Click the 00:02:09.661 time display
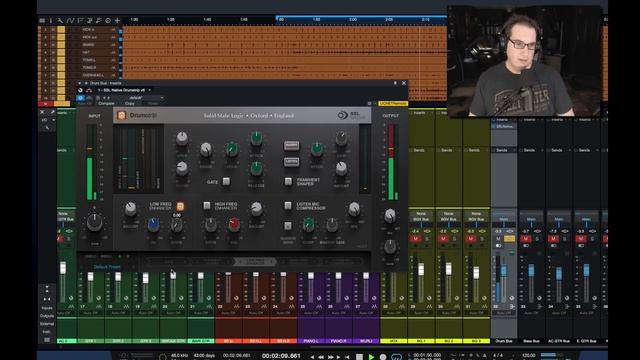 [x=281, y=356]
